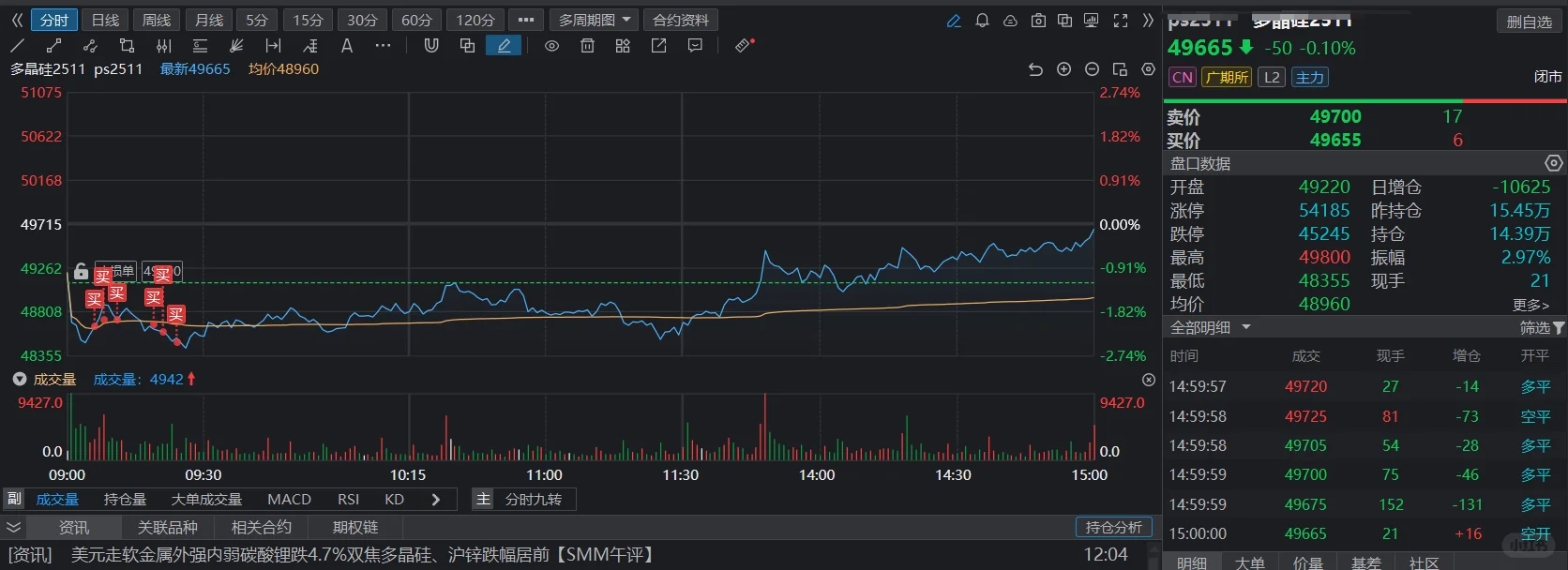Toggle the magnet snap tool
Image resolution: width=1568 pixels, height=570 pixels.
(x=431, y=45)
